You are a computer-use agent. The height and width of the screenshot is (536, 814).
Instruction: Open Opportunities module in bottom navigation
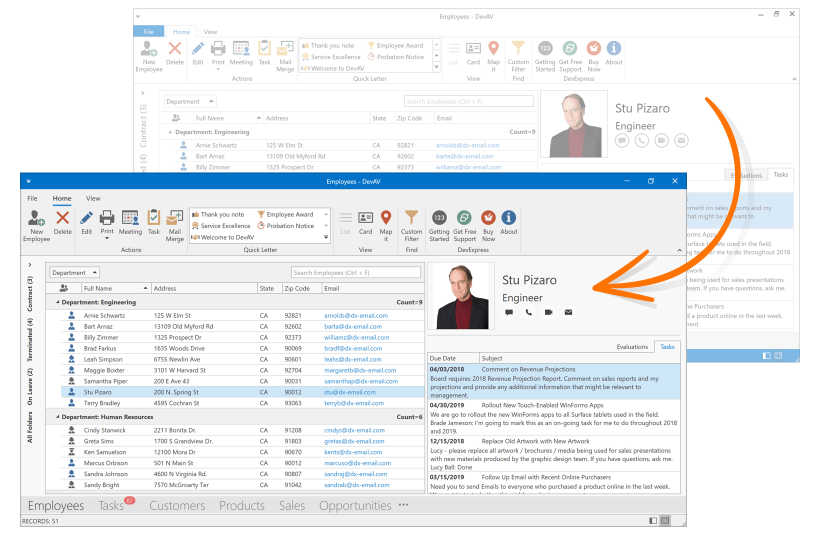[x=355, y=505]
